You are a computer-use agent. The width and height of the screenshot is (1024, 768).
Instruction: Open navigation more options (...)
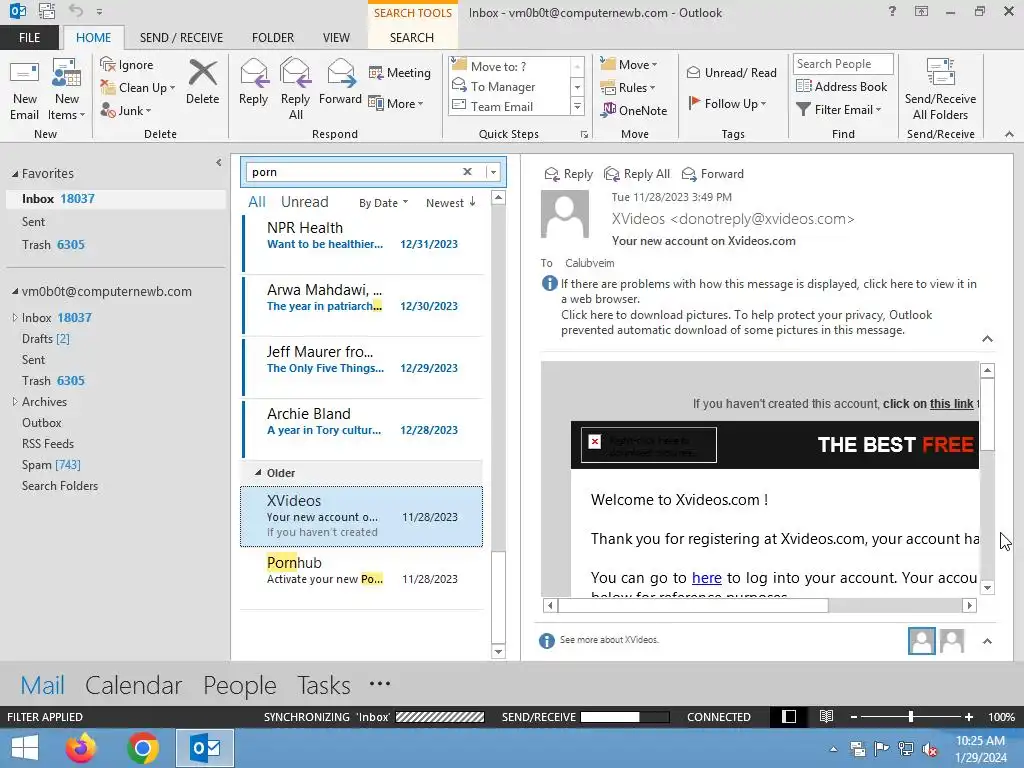tap(379, 684)
